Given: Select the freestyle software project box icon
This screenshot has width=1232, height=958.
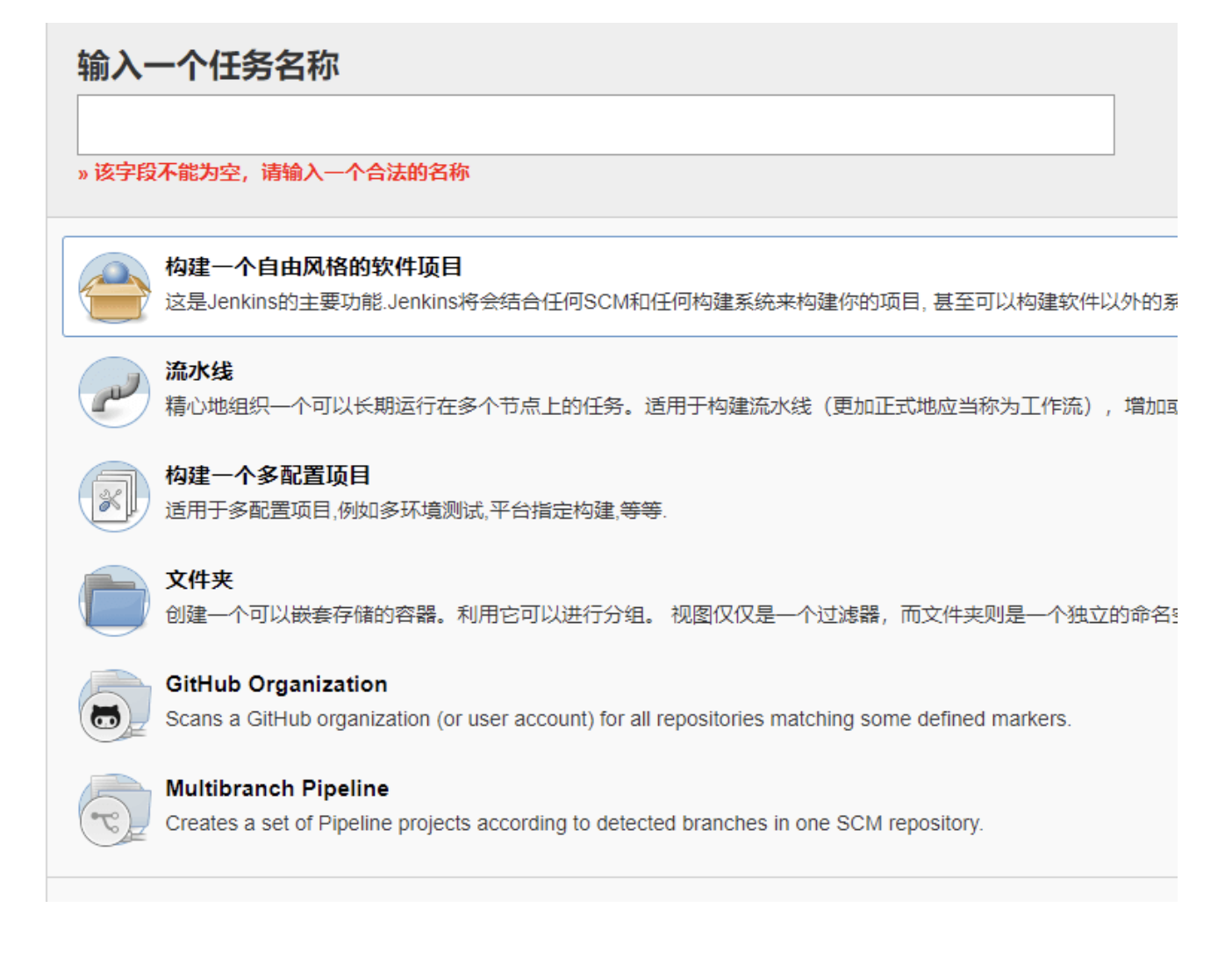Looking at the screenshot, I should coord(114,288).
